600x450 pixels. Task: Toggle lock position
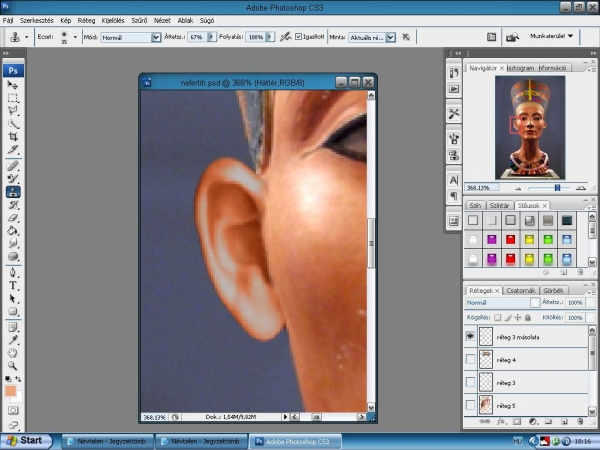point(518,318)
